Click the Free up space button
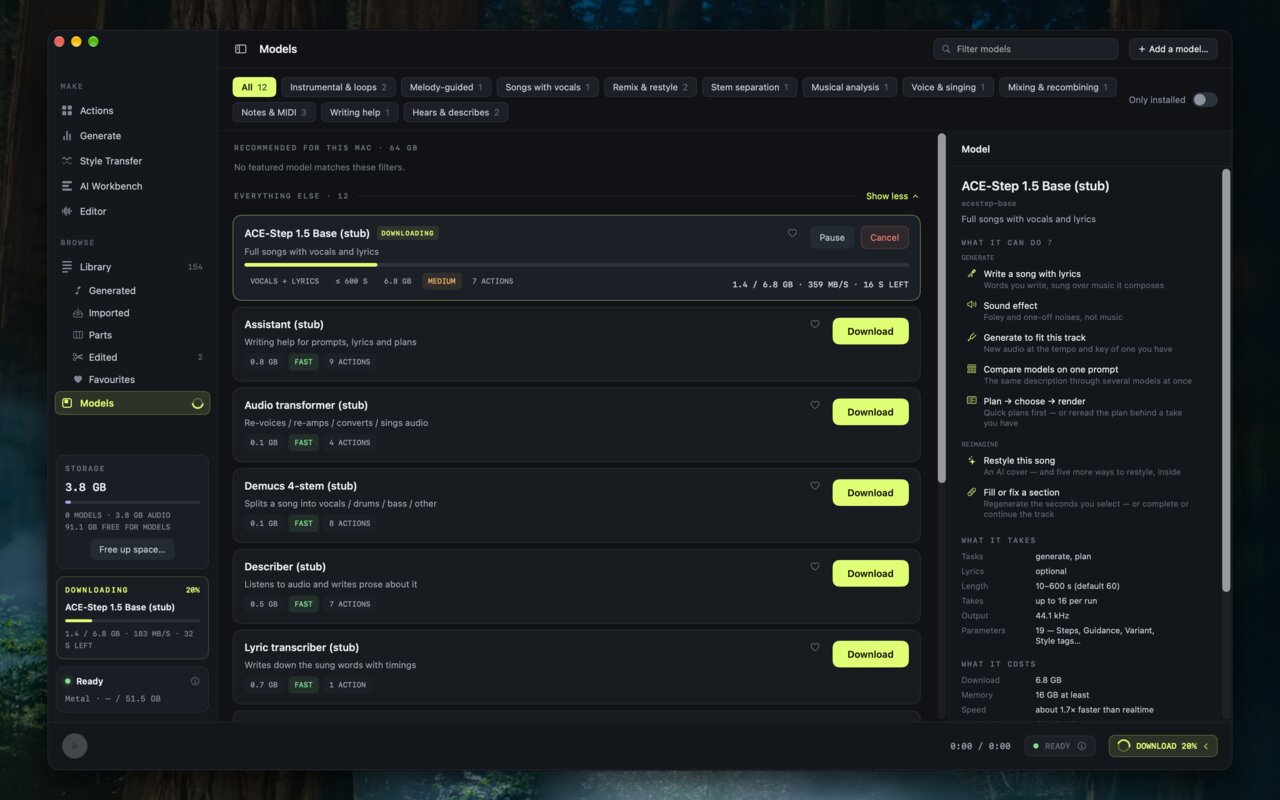This screenshot has width=1280, height=800. pos(132,549)
